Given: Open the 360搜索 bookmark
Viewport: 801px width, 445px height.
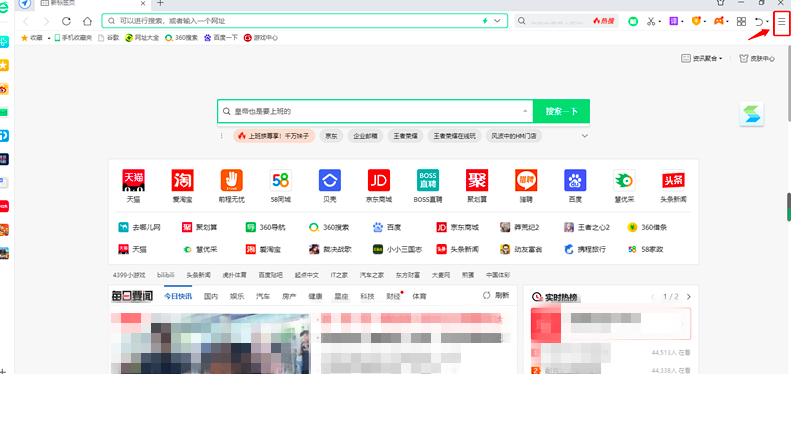Looking at the screenshot, I should (x=181, y=37).
